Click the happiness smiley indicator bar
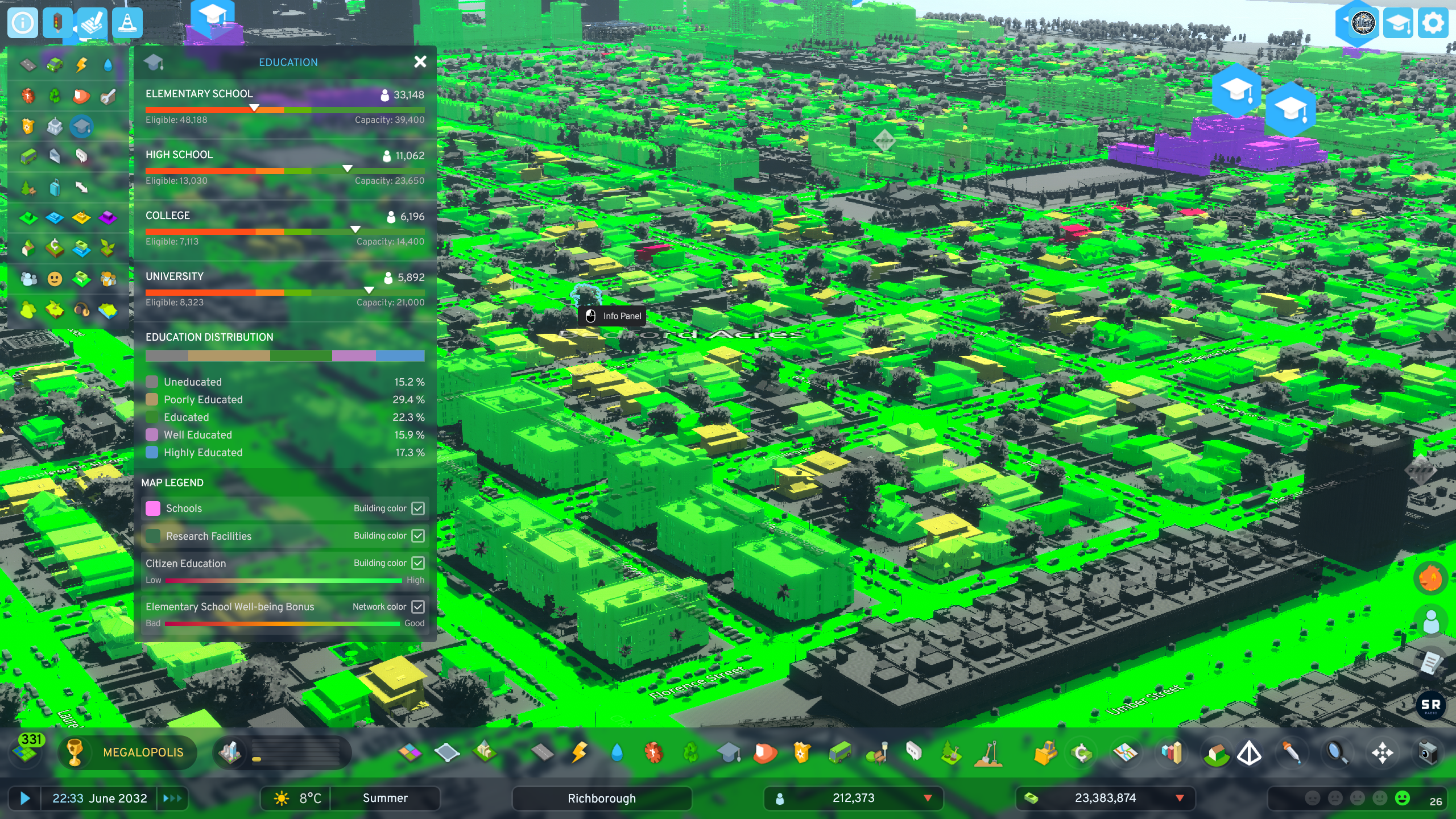 click(1358, 799)
